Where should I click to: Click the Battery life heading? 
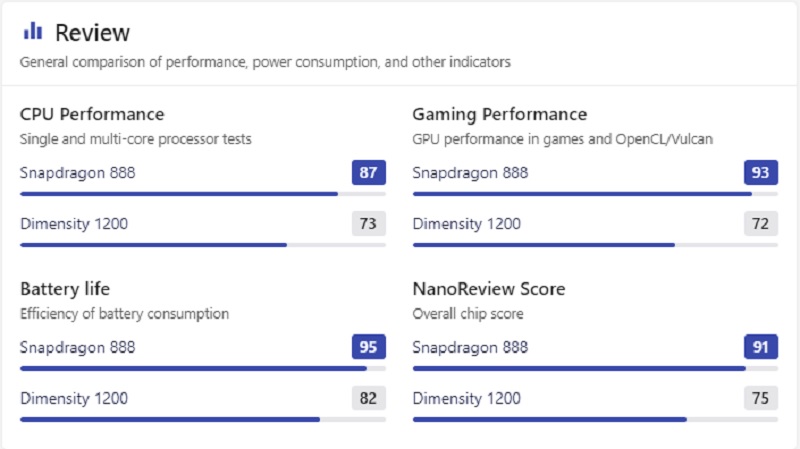[x=65, y=289]
